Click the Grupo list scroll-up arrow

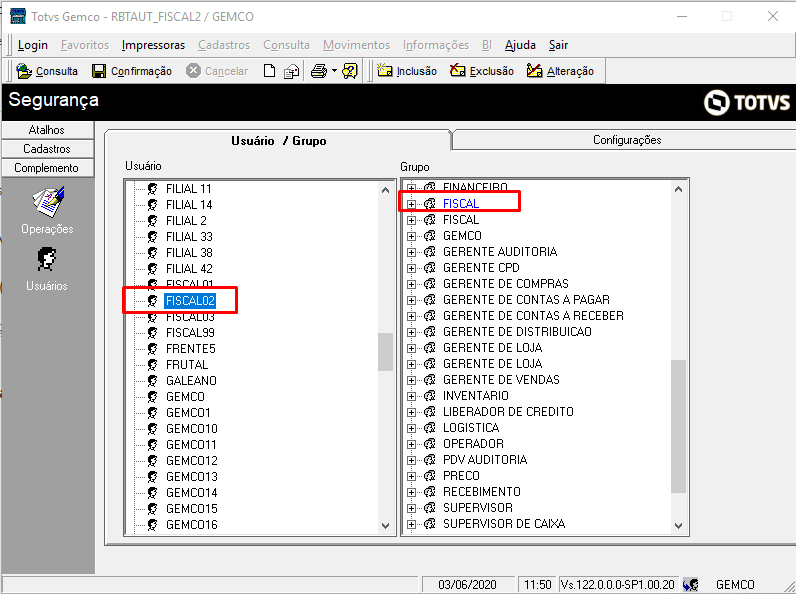(679, 189)
